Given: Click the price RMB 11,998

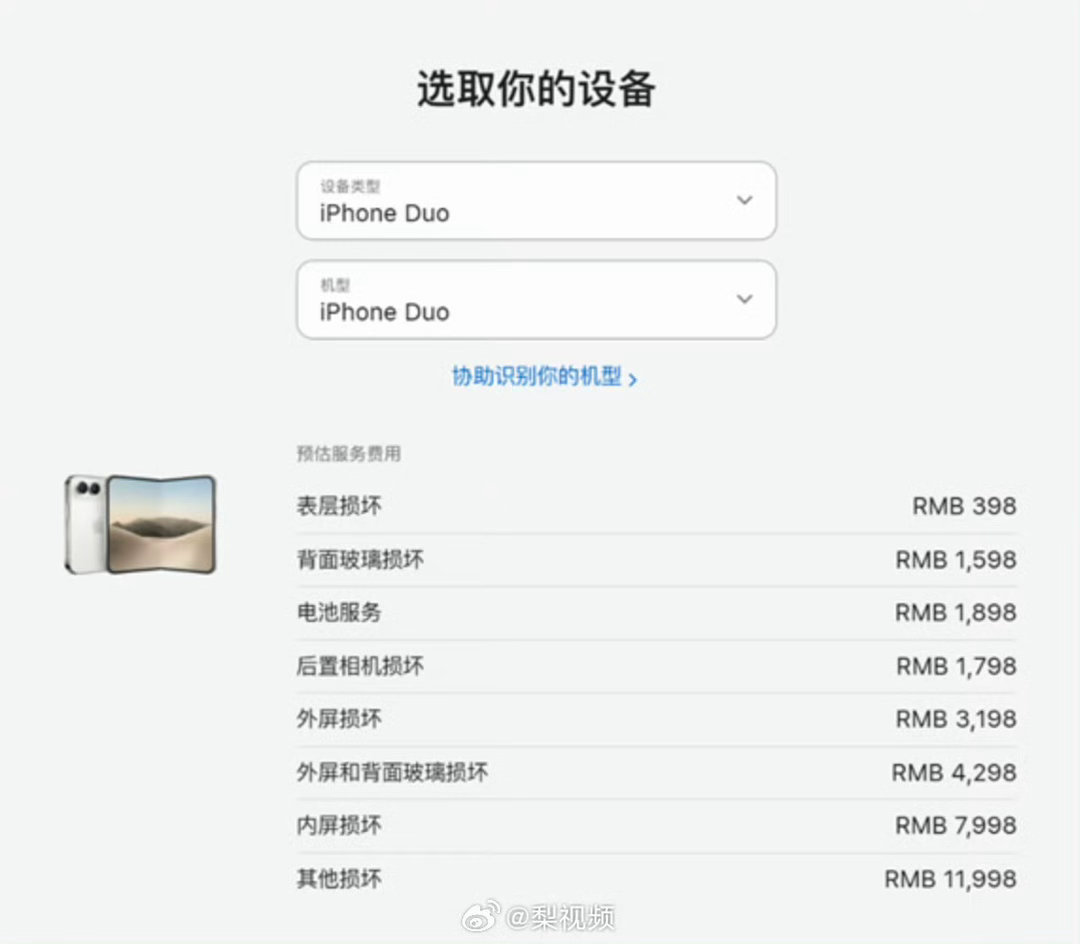Looking at the screenshot, I should pyautogui.click(x=951, y=879).
